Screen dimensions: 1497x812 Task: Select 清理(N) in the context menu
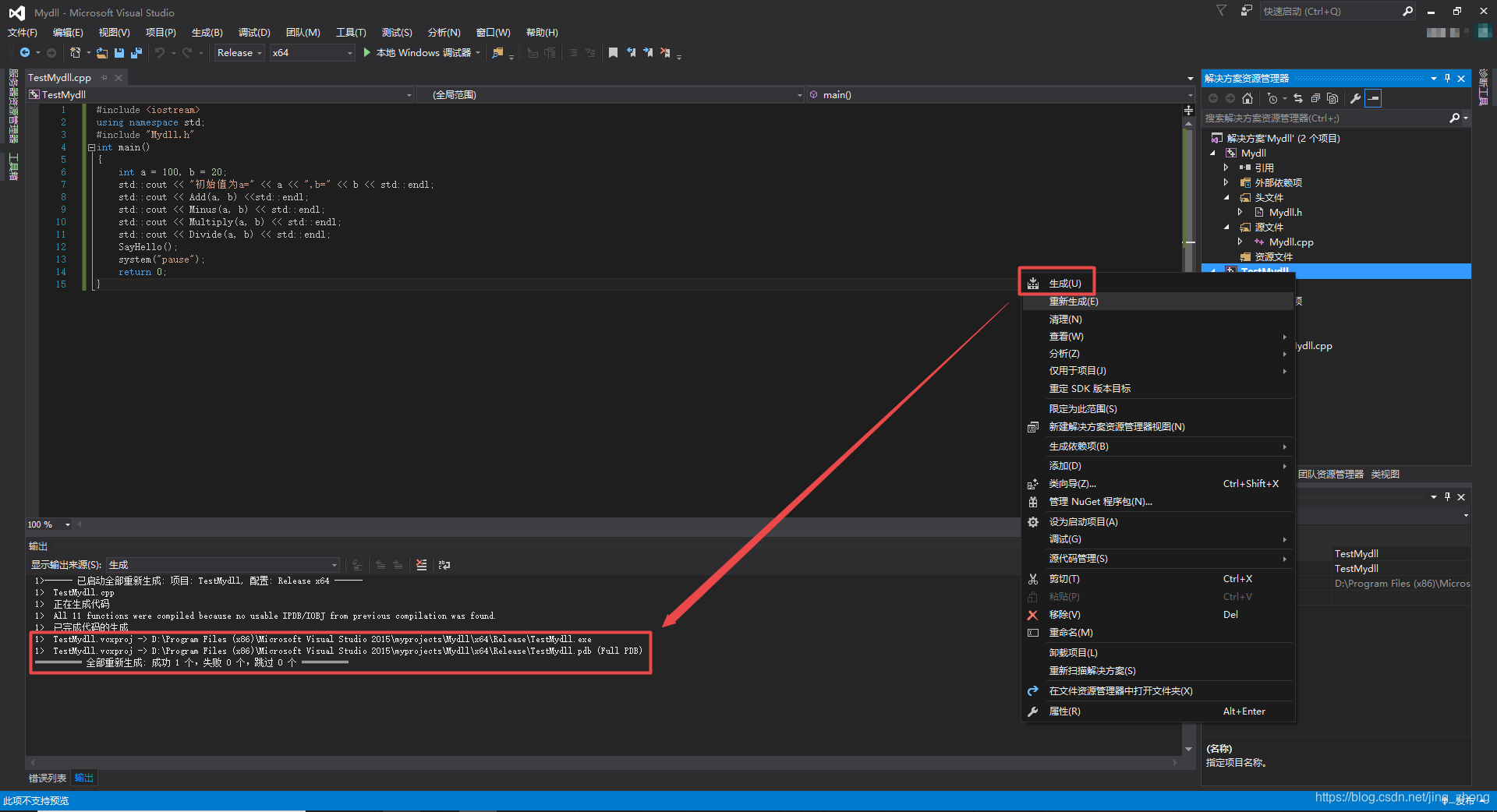pos(1158,320)
